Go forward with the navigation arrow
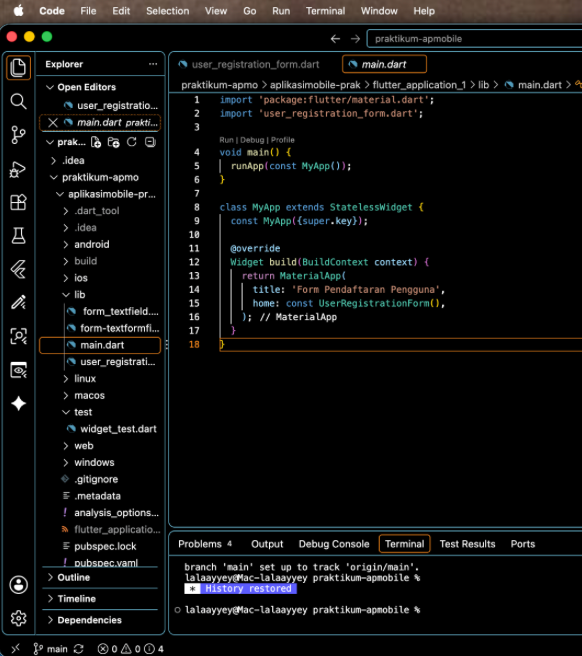The height and width of the screenshot is (656, 582). pyautogui.click(x=355, y=39)
